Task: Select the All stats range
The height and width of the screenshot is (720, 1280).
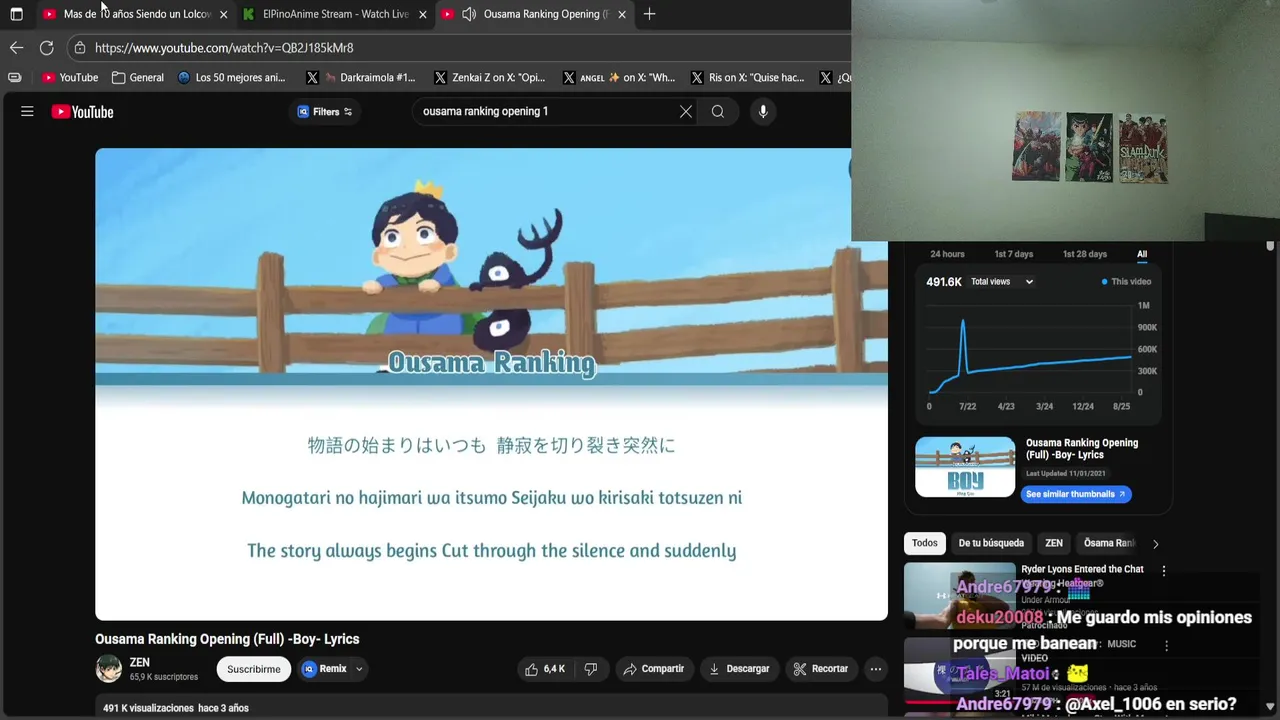Action: pos(1142,254)
